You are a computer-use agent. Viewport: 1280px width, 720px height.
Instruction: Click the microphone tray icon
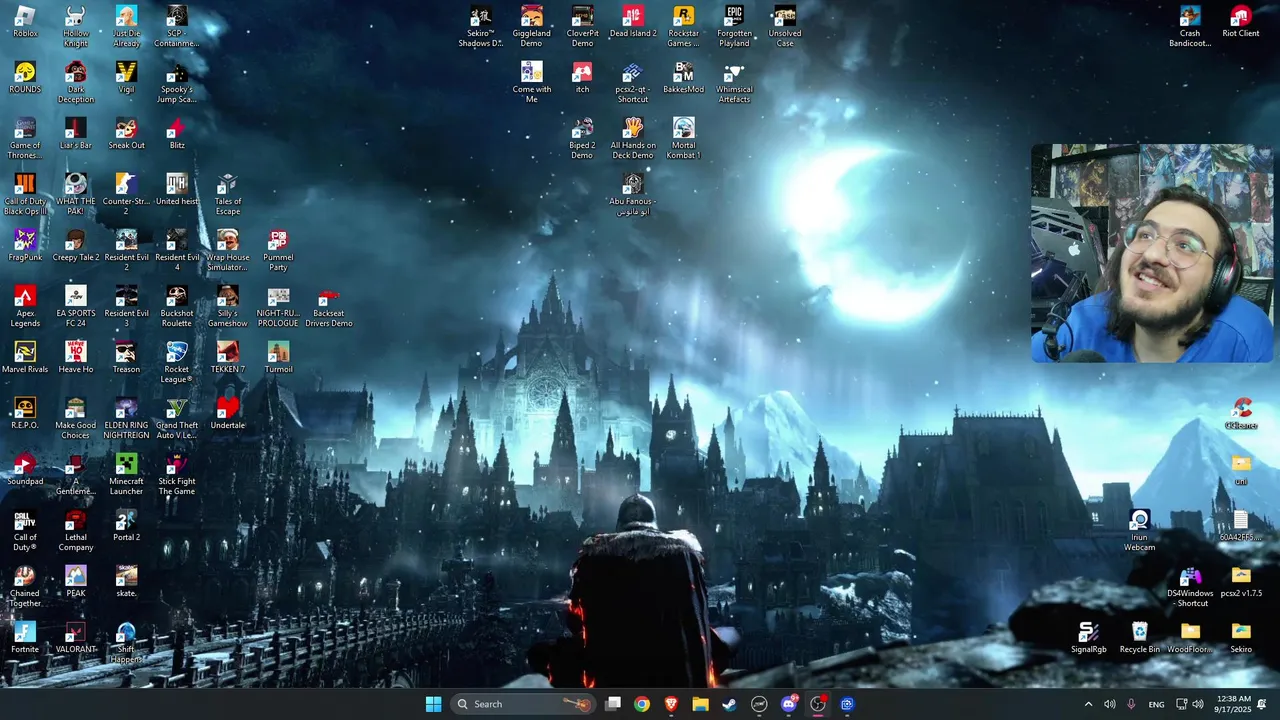coord(1131,704)
